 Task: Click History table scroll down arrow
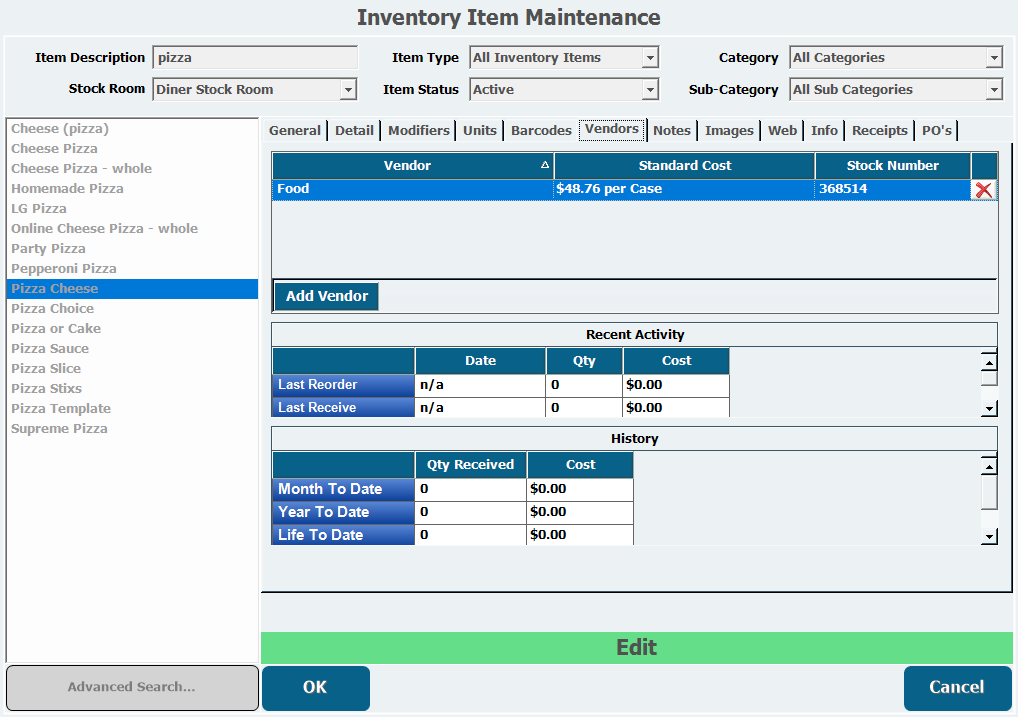[x=989, y=537]
